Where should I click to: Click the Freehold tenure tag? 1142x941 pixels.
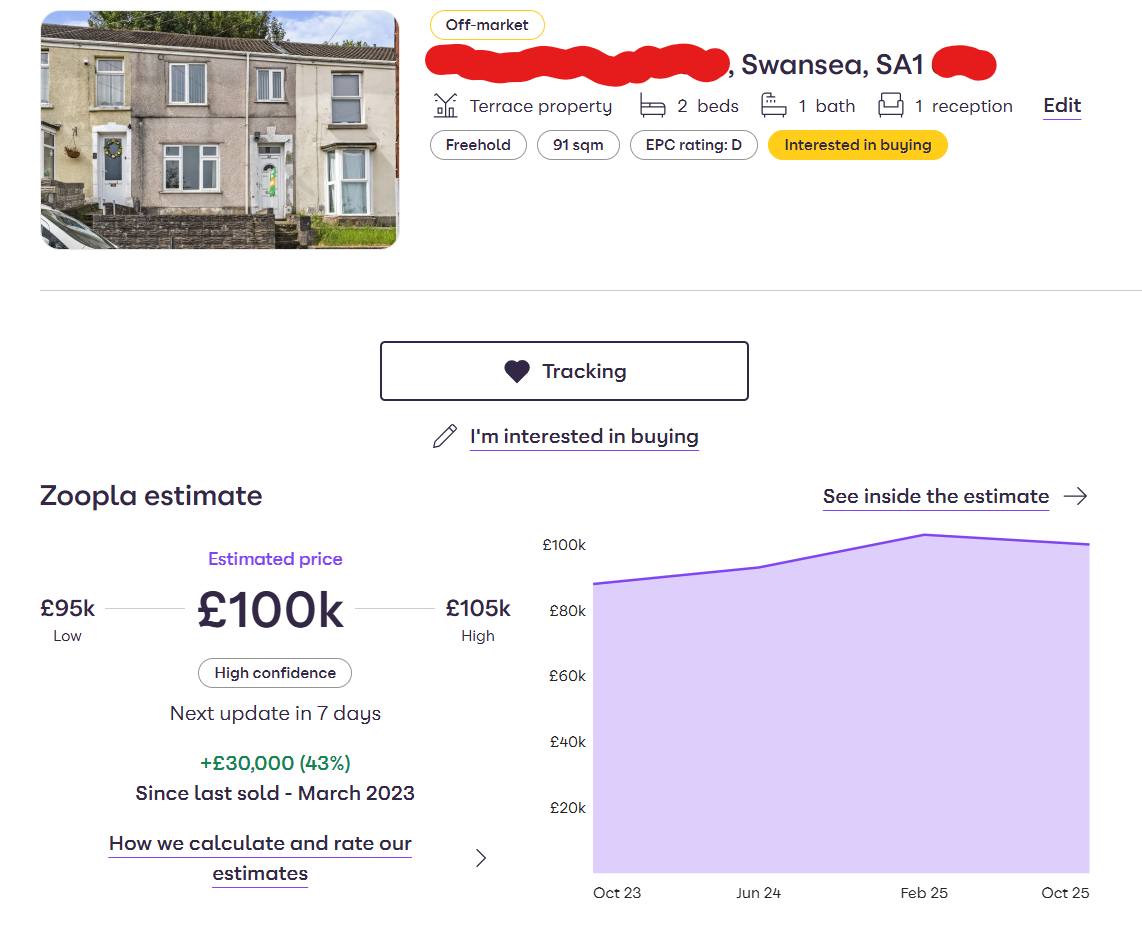[x=478, y=145]
